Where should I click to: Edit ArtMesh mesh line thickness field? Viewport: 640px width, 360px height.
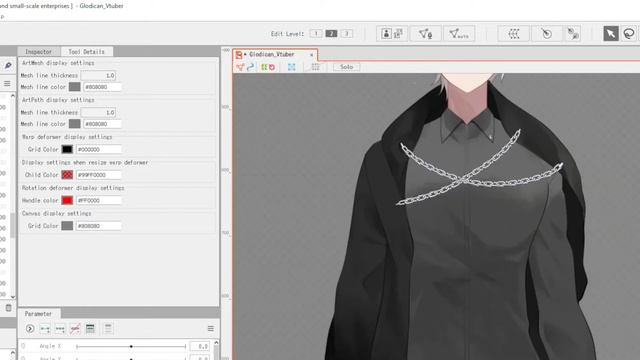[x=98, y=76]
